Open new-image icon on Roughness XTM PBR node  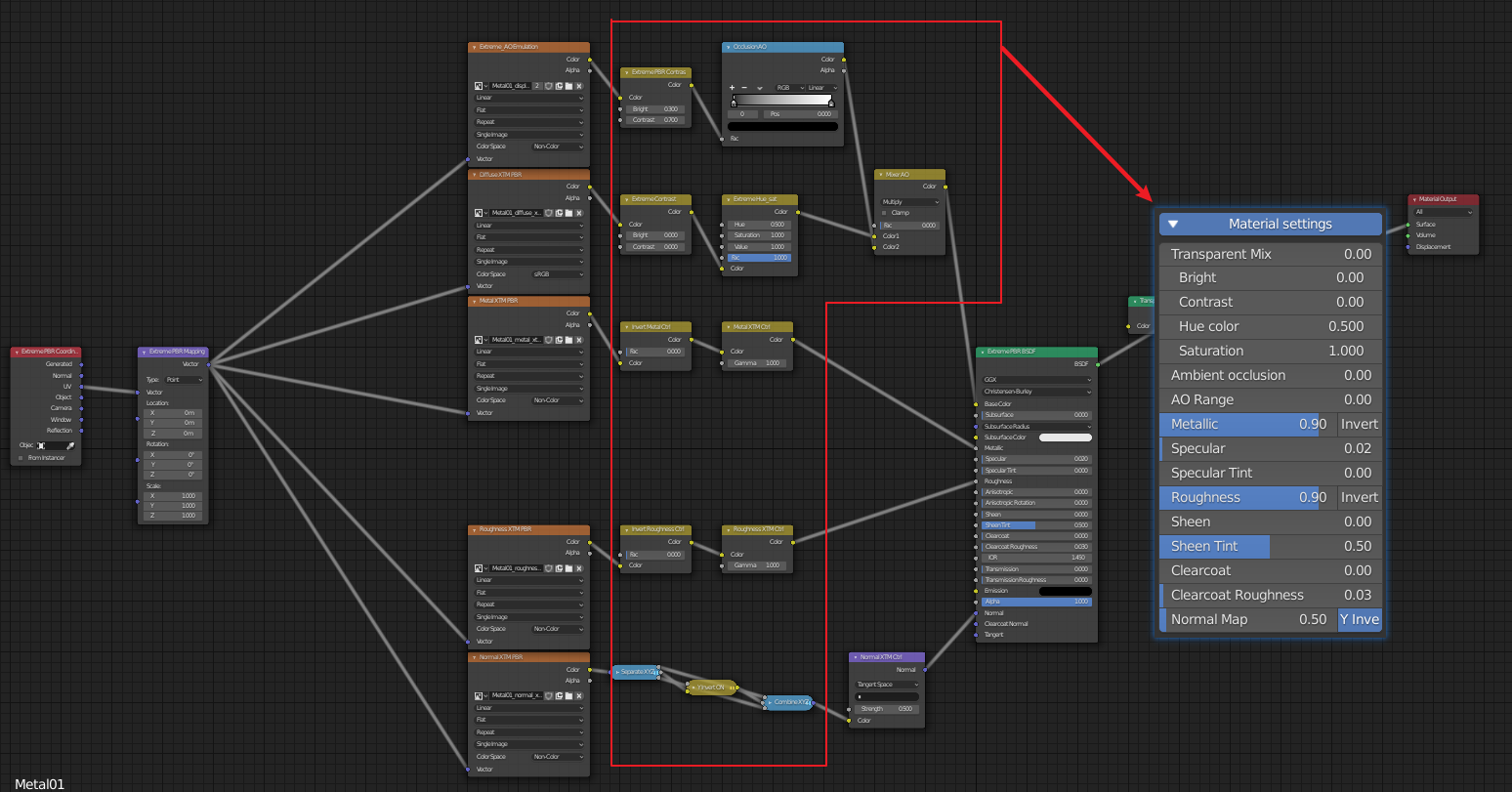559,568
